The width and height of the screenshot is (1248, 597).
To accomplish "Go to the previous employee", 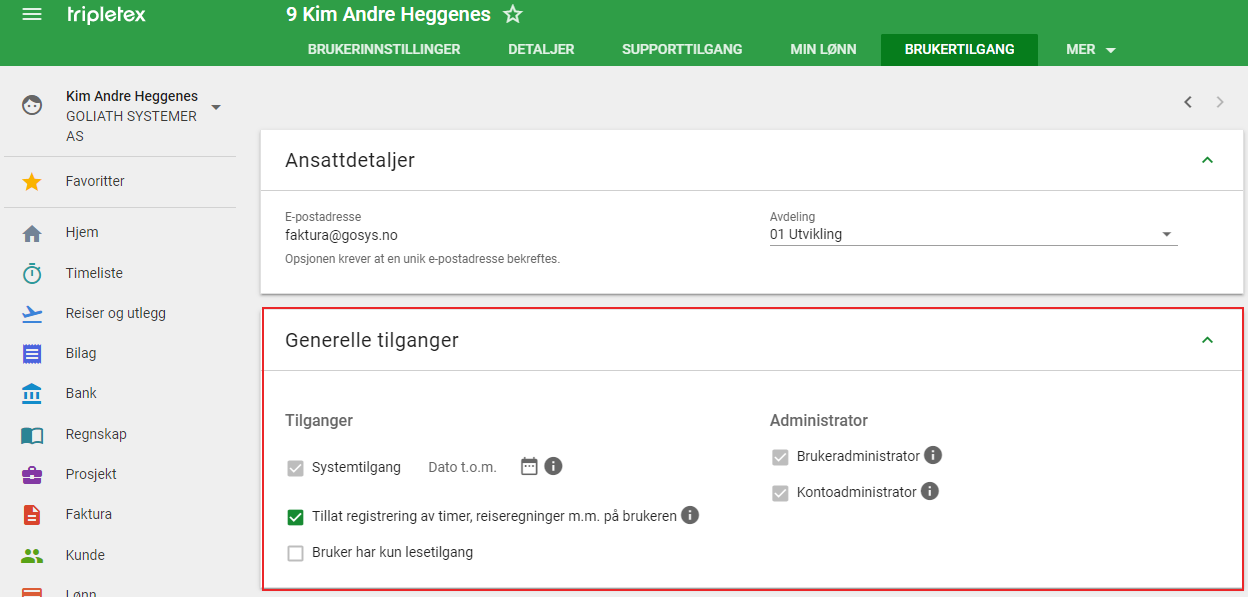I will pos(1188,102).
